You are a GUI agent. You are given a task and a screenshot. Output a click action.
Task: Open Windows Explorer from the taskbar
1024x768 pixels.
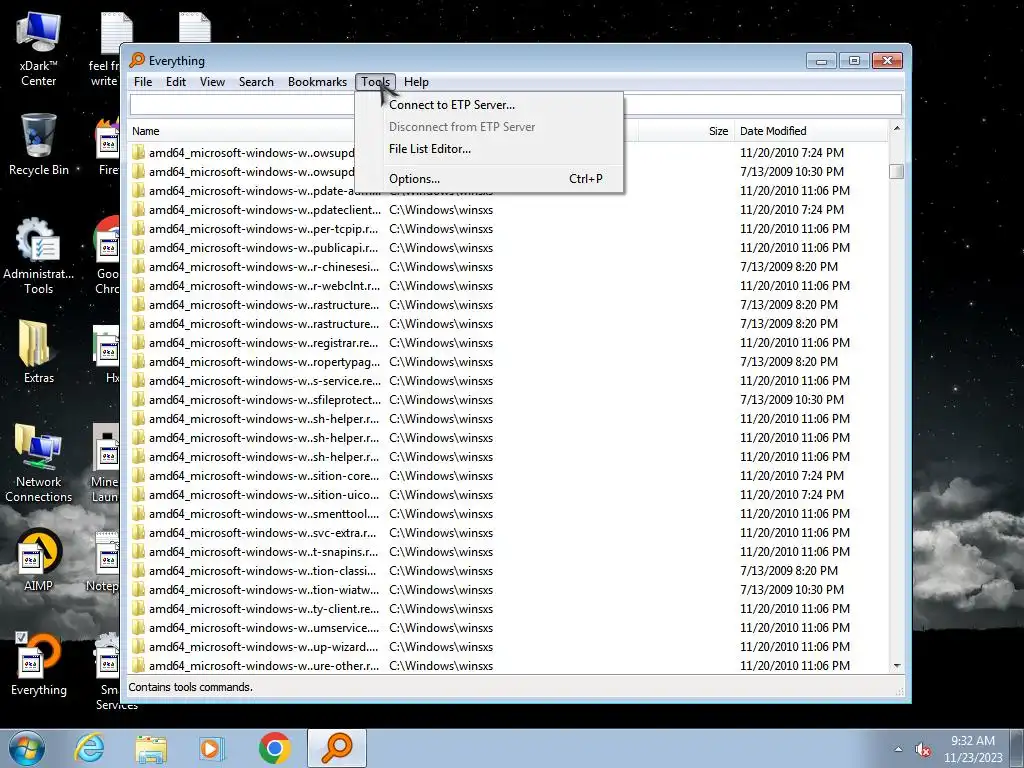click(x=151, y=748)
